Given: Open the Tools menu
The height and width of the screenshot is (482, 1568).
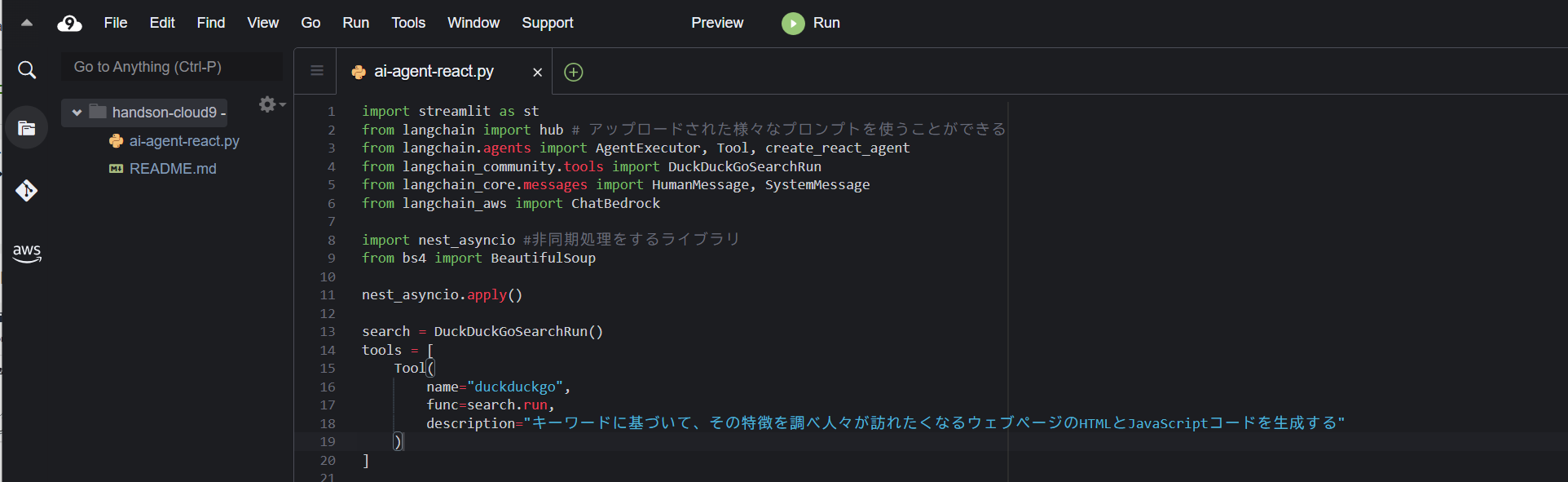Looking at the screenshot, I should (408, 23).
